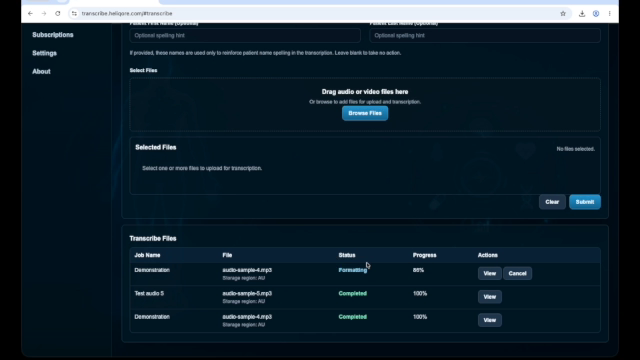Go back using browser back arrow
Viewport: 640px width, 360px height.
30,13
